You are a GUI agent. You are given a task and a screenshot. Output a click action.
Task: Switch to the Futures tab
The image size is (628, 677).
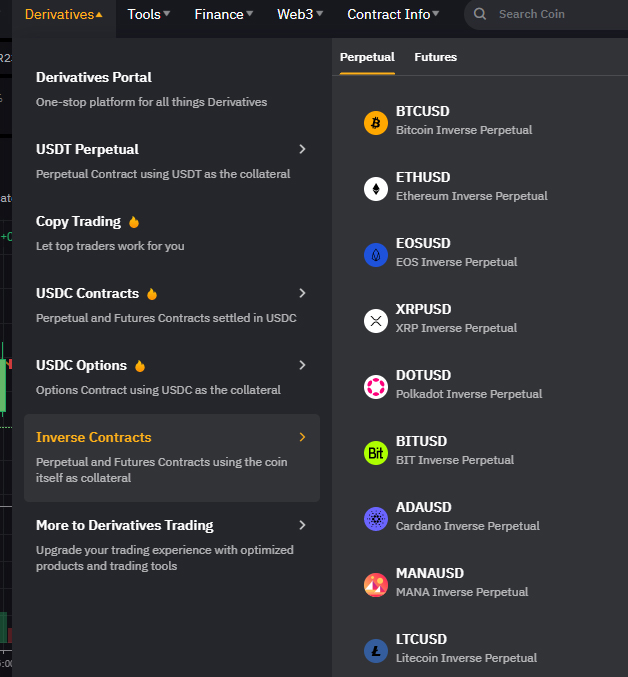coord(435,57)
